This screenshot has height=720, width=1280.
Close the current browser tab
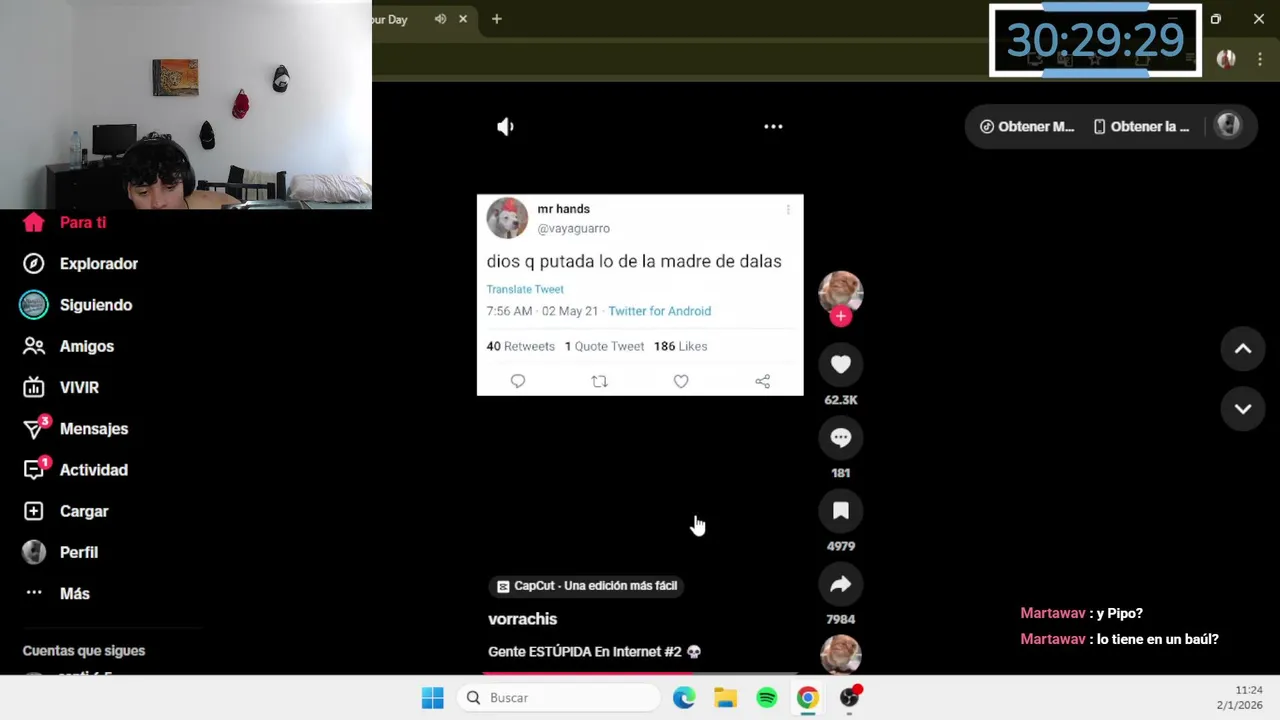(x=463, y=19)
